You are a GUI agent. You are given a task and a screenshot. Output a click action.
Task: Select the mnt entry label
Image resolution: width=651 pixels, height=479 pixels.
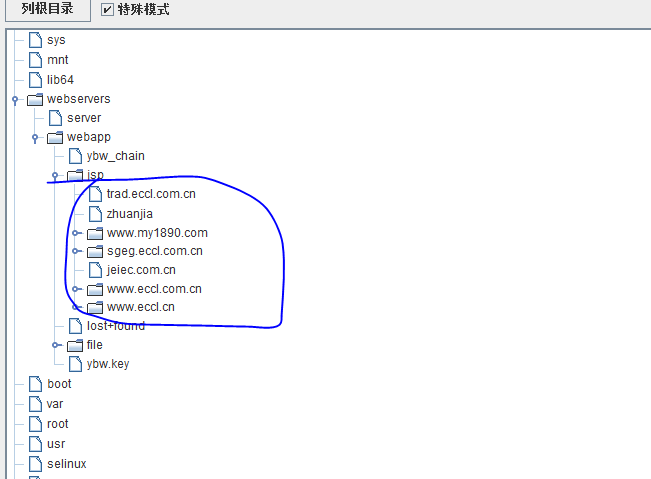coord(57,60)
